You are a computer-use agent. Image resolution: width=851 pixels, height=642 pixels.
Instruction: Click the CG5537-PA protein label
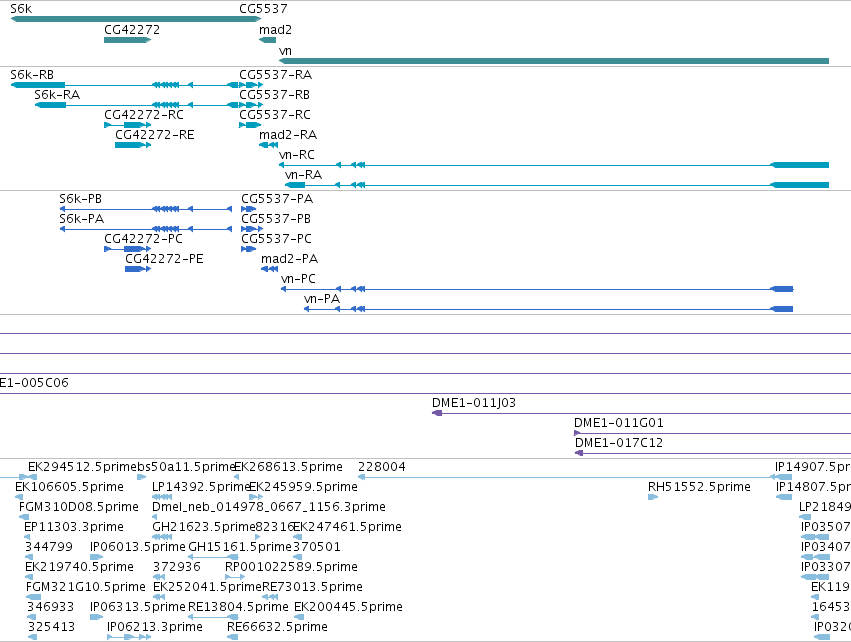[277, 199]
